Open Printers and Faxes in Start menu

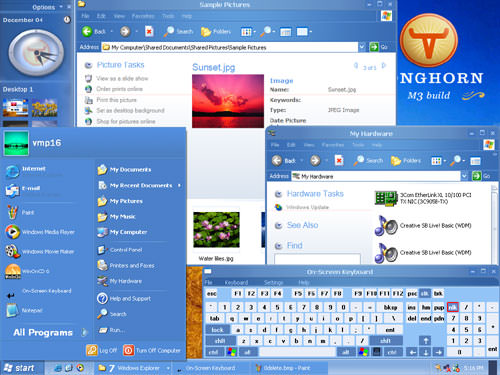(126, 266)
